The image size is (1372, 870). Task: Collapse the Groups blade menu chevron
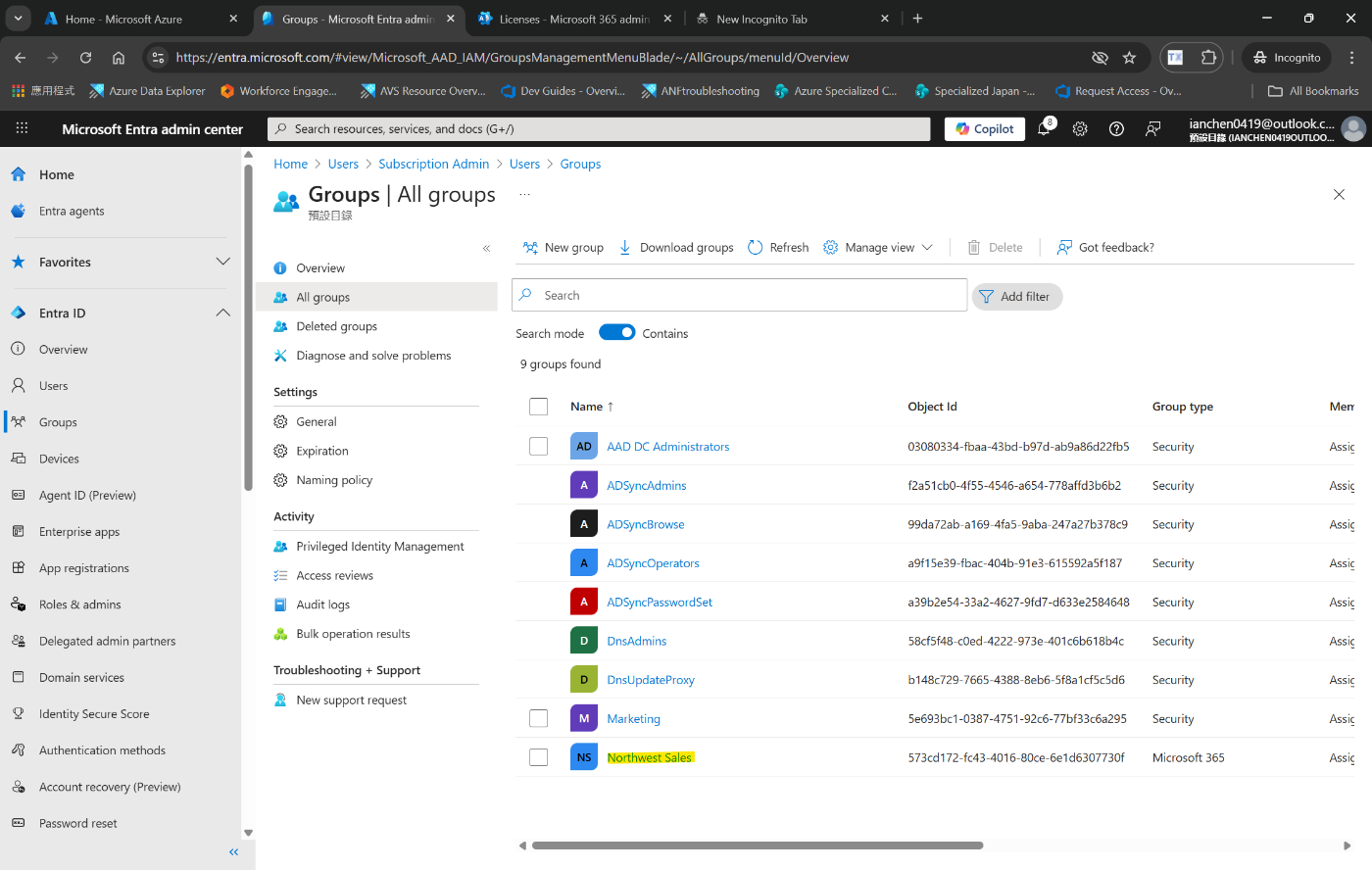coord(486,248)
